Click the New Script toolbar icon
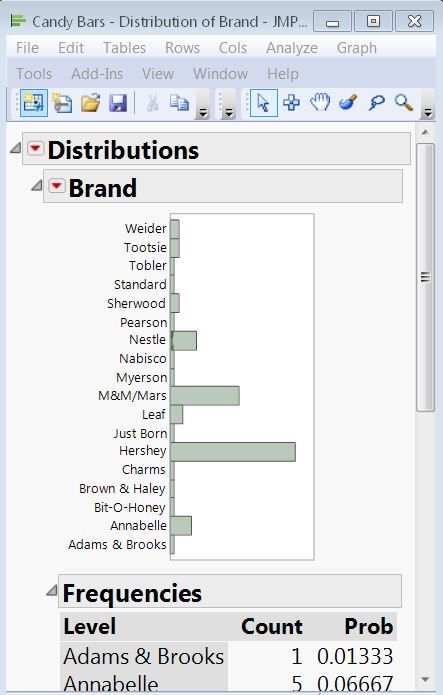Image resolution: width=443 pixels, height=695 pixels. tap(62, 103)
